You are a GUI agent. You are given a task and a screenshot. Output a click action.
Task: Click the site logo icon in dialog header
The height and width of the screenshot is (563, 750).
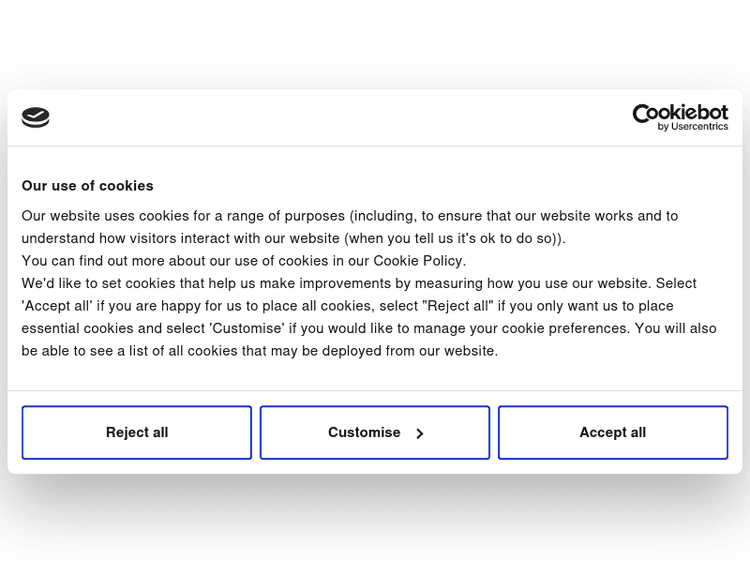click(x=36, y=118)
